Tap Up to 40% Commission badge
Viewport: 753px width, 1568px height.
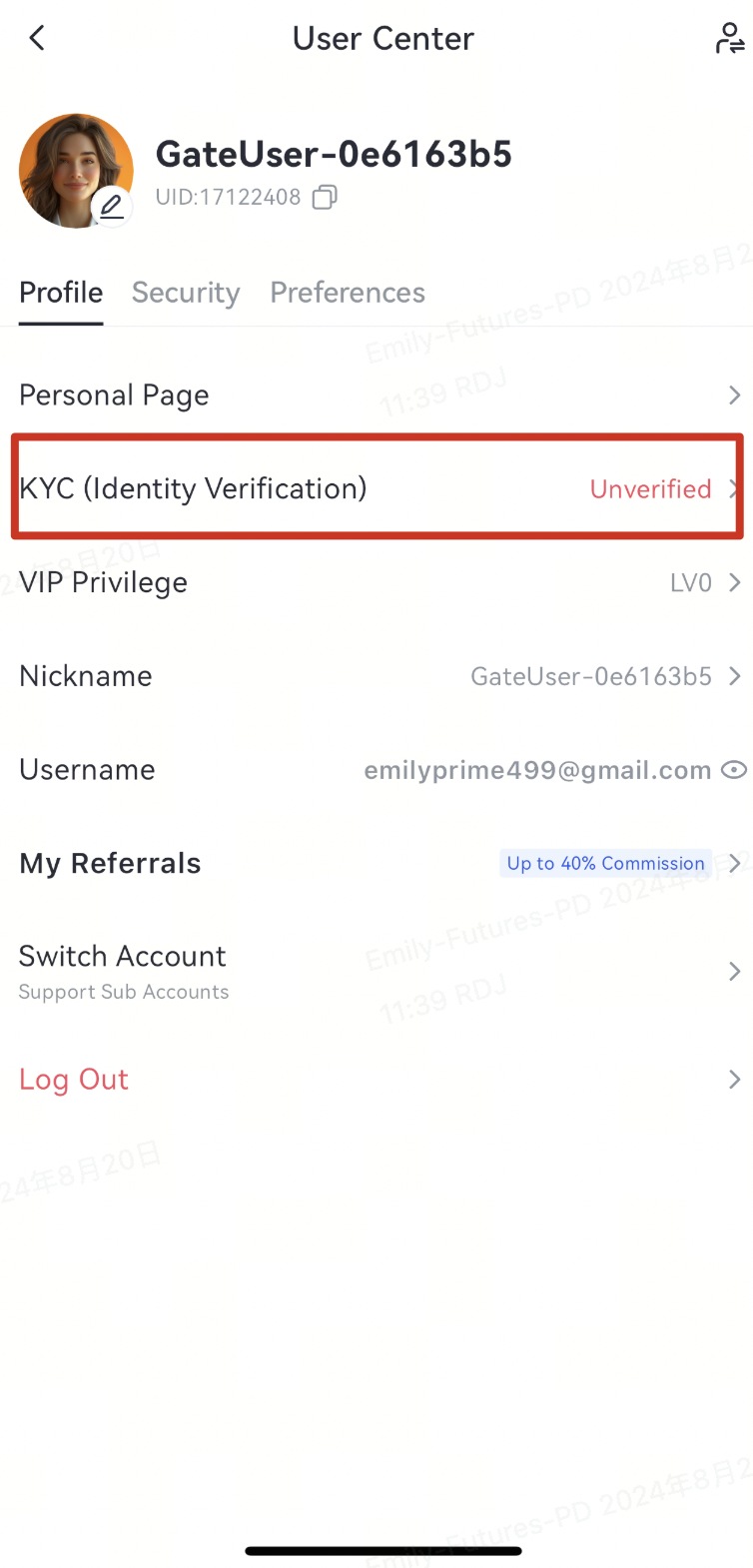point(605,863)
